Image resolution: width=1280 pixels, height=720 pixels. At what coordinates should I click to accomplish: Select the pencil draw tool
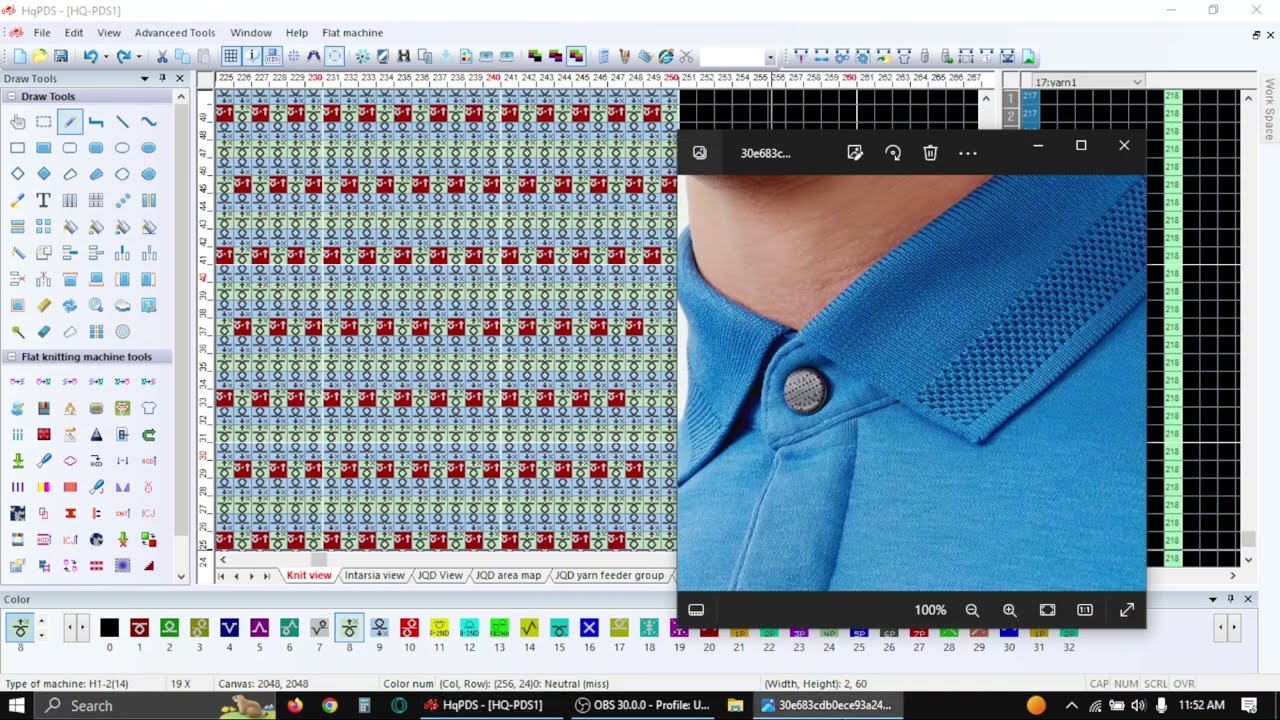coord(70,122)
